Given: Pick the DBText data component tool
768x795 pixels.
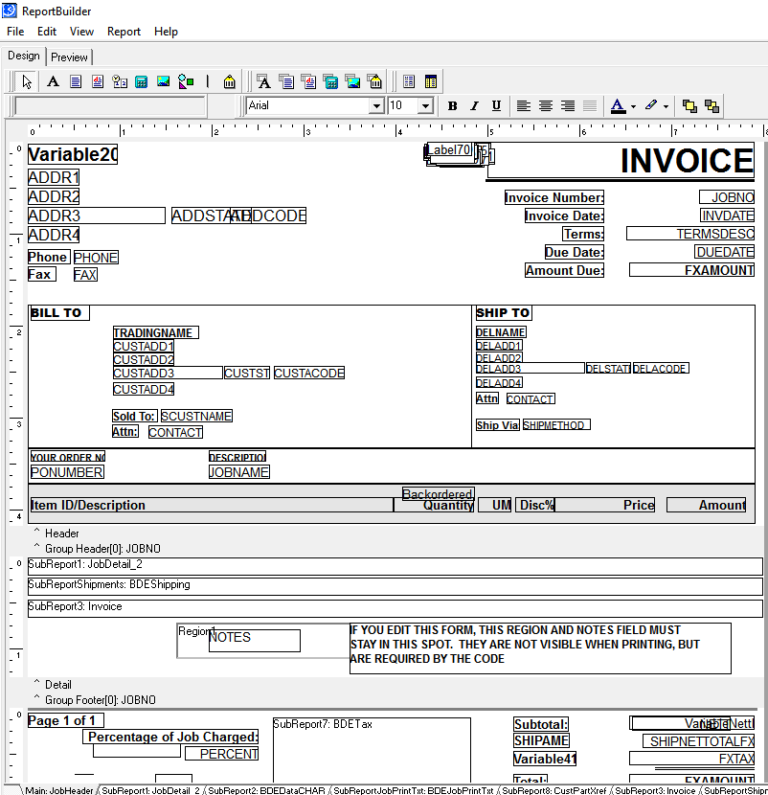Looking at the screenshot, I should tap(264, 82).
